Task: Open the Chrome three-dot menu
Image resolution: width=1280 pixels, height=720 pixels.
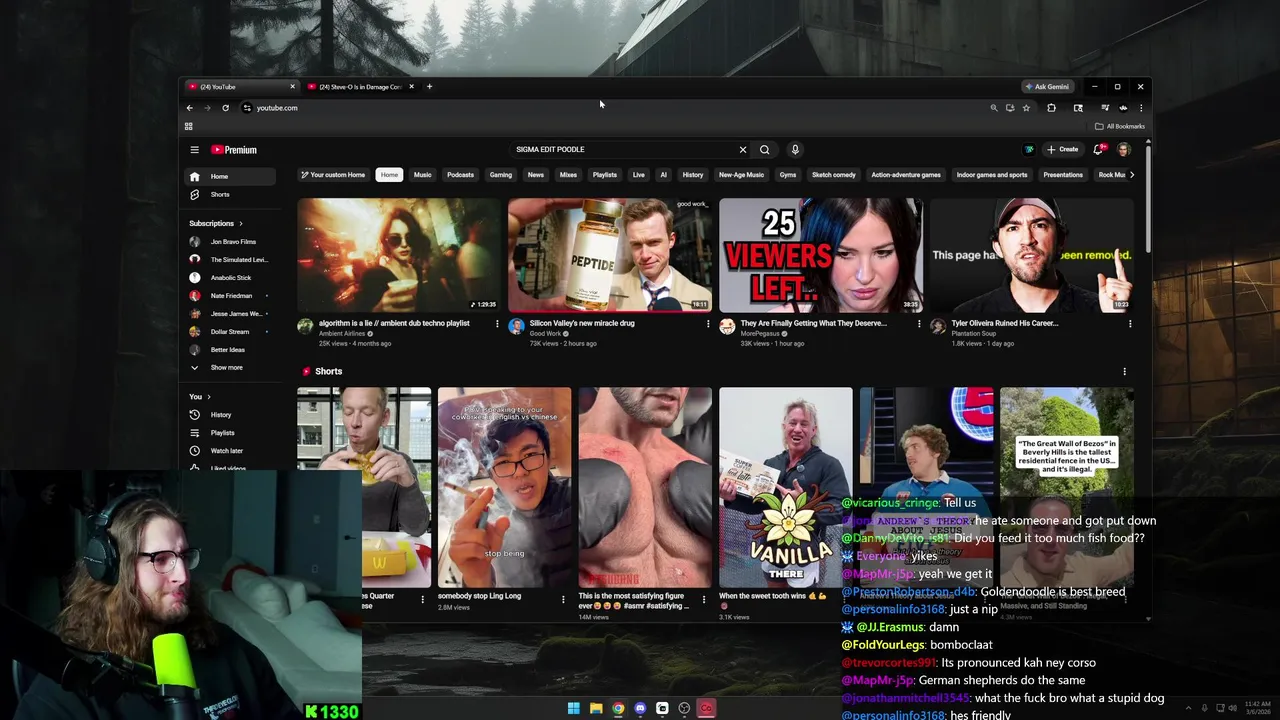Action: click(1140, 108)
